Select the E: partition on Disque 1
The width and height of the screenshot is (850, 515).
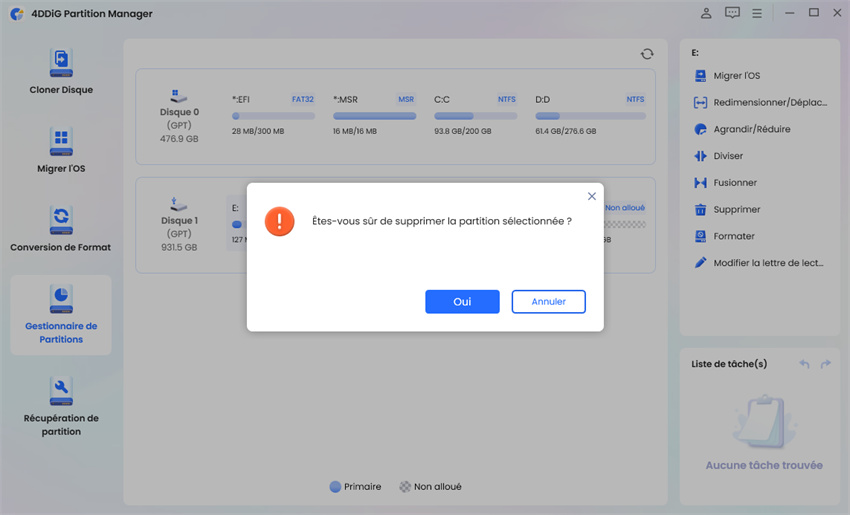coord(236,224)
